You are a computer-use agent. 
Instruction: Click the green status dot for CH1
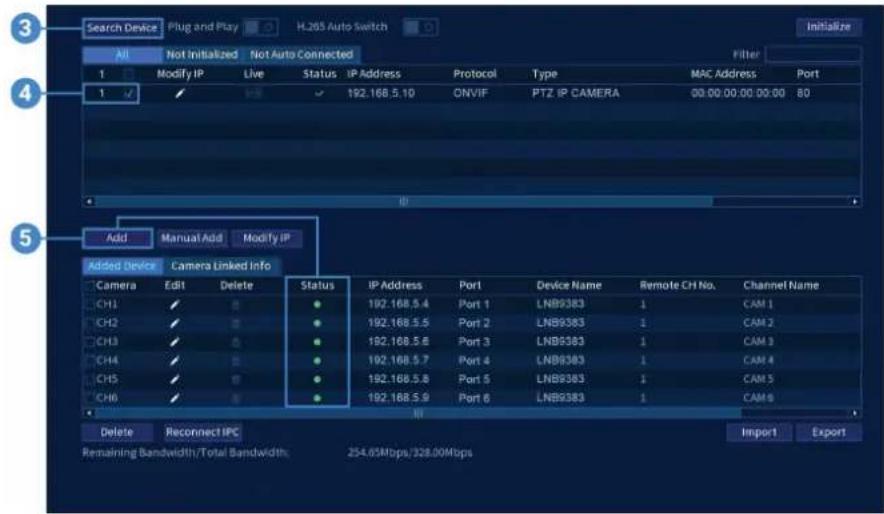(x=317, y=304)
